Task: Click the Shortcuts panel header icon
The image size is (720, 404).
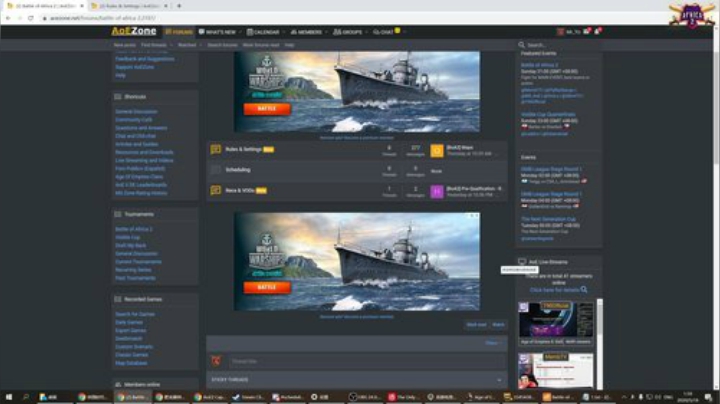Action: [118, 97]
